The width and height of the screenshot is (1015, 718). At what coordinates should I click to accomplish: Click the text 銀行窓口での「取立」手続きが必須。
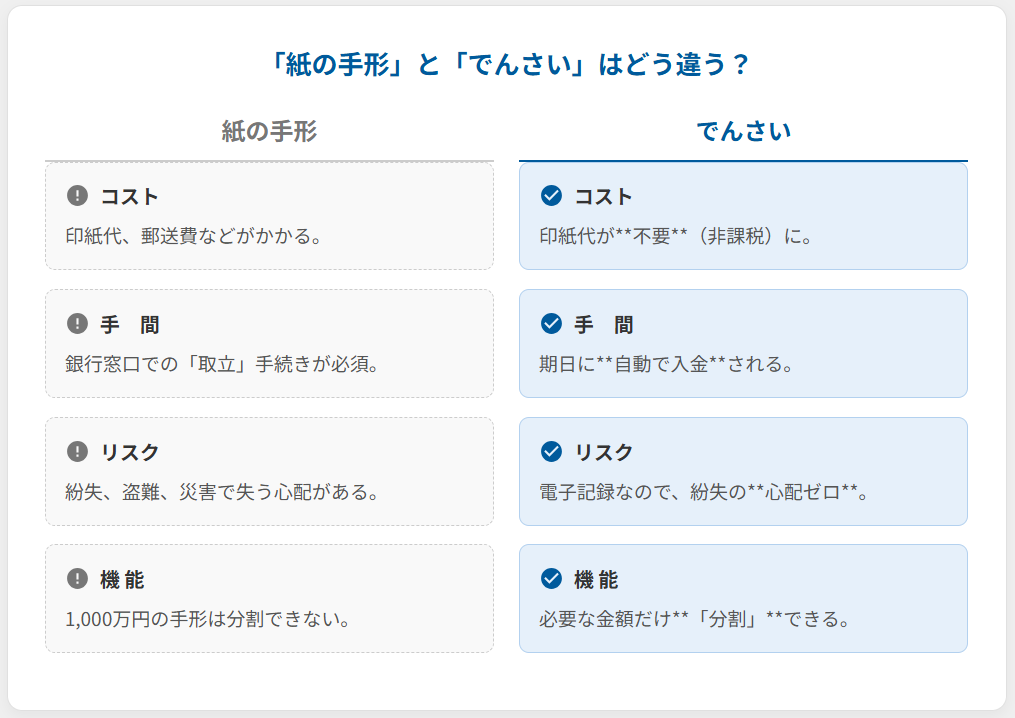coord(222,364)
